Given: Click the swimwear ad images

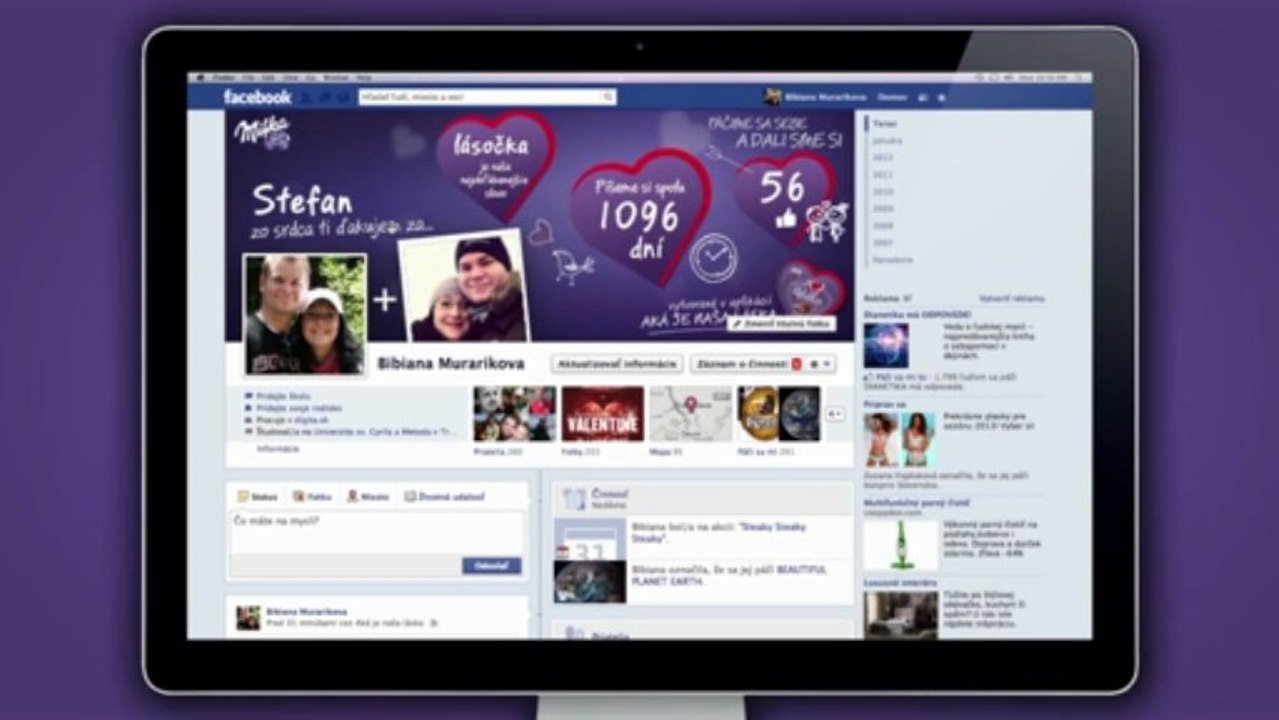Looking at the screenshot, I should [900, 439].
